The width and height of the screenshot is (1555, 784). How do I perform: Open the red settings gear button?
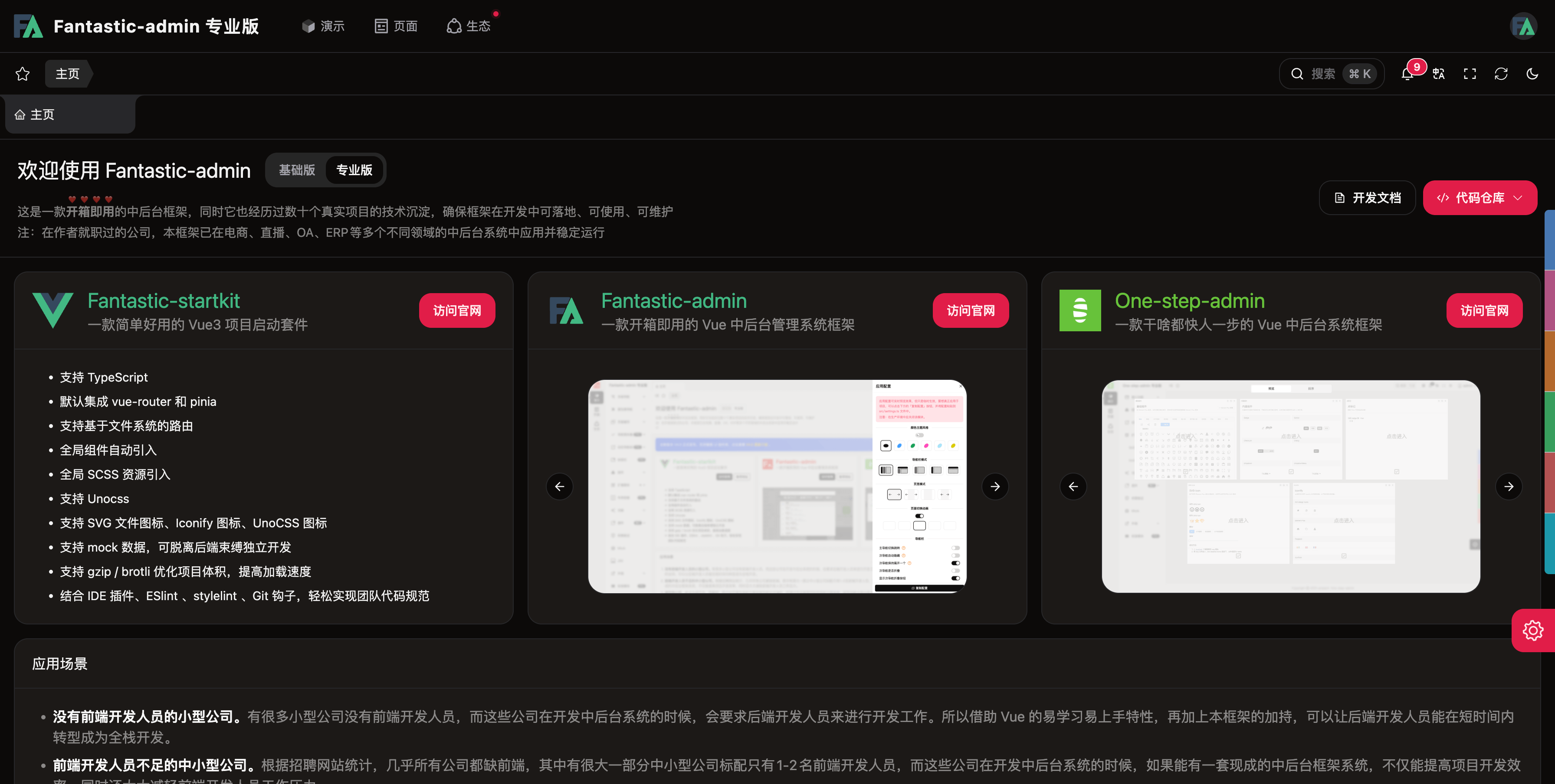[x=1533, y=630]
